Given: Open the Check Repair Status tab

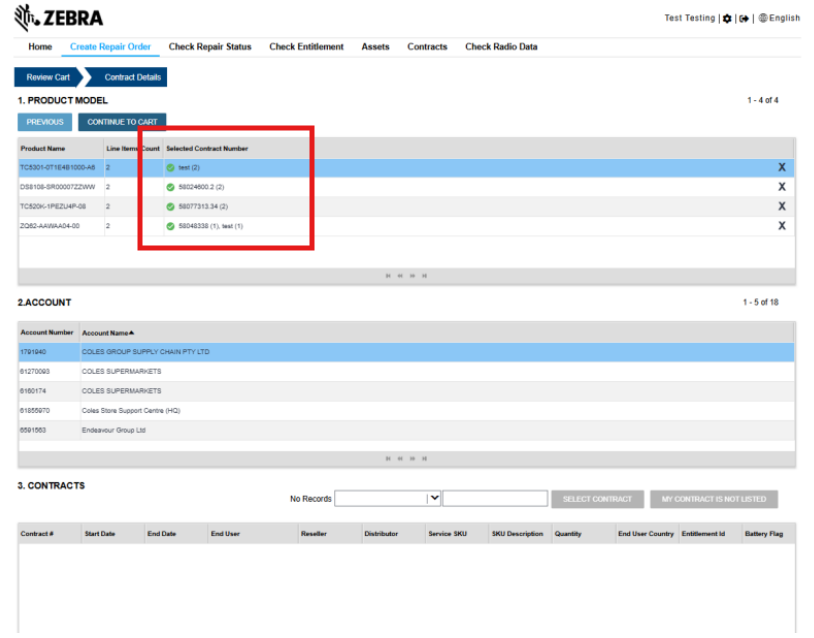Looking at the screenshot, I should click(210, 47).
